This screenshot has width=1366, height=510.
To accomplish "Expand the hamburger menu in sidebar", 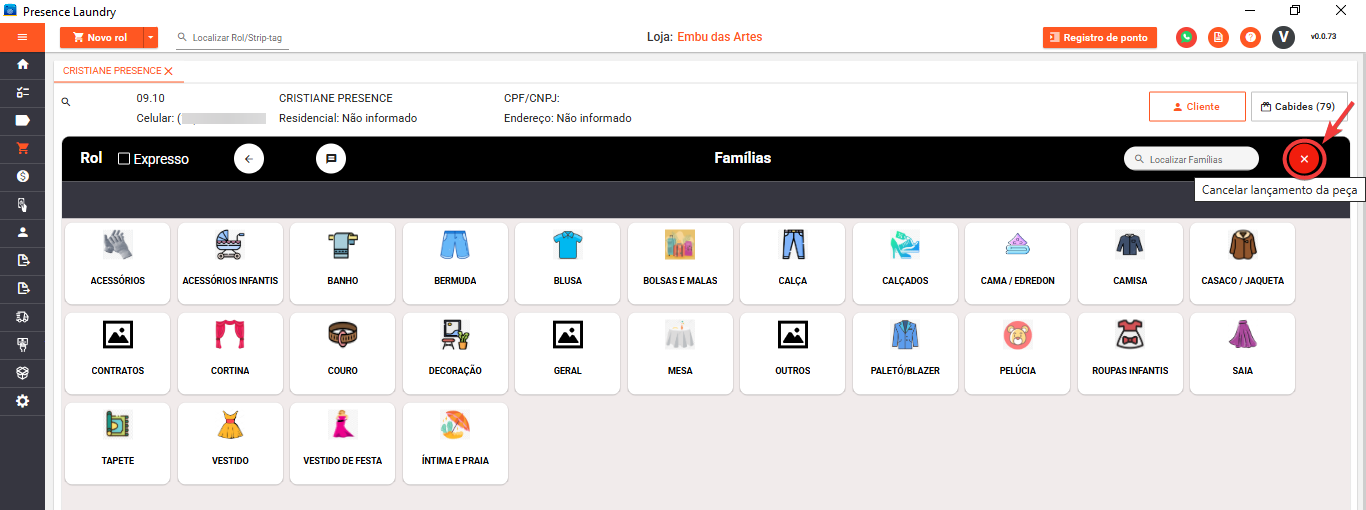I will [22, 37].
